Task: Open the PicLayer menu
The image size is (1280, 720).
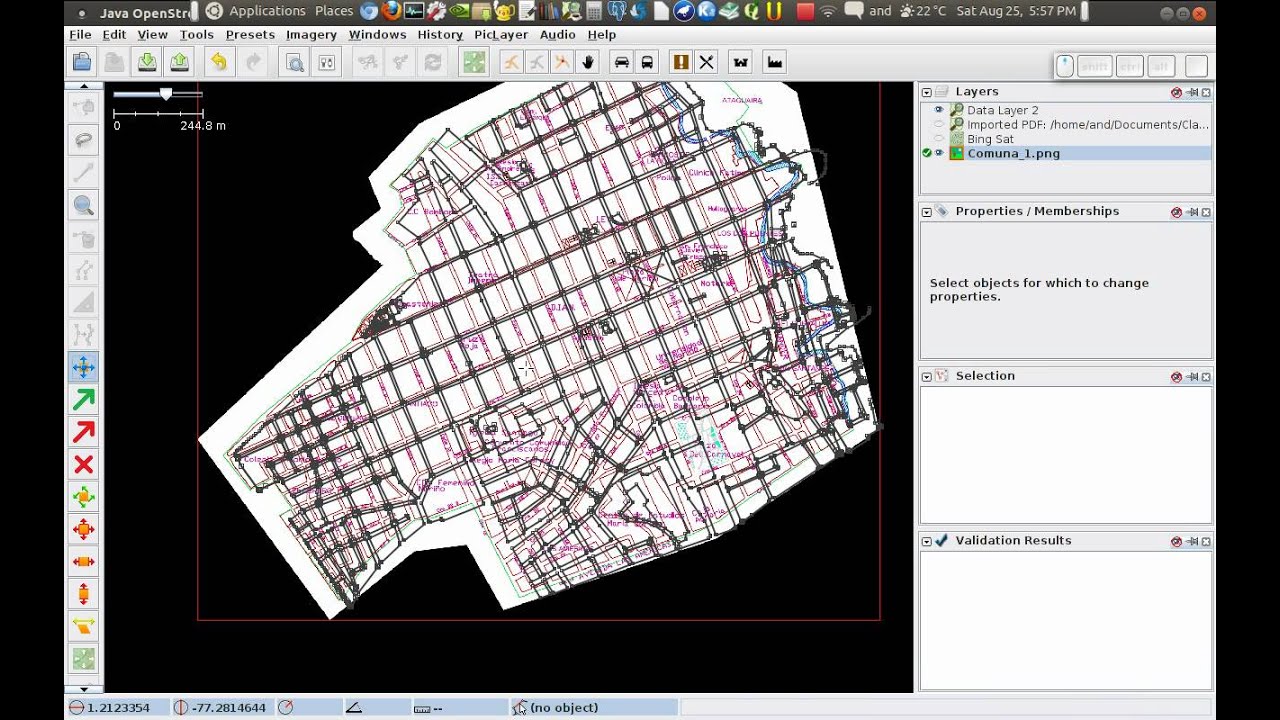Action: pos(501,34)
